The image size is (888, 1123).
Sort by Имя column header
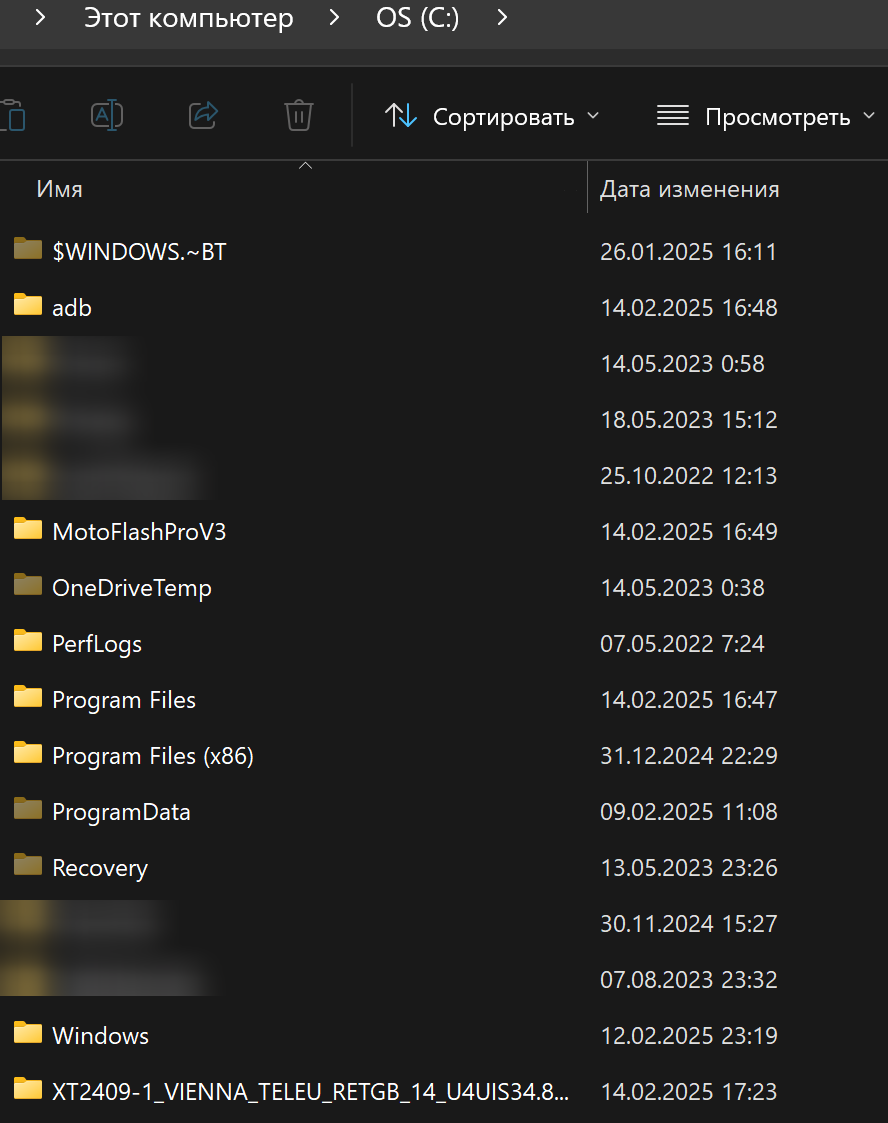(x=59, y=189)
